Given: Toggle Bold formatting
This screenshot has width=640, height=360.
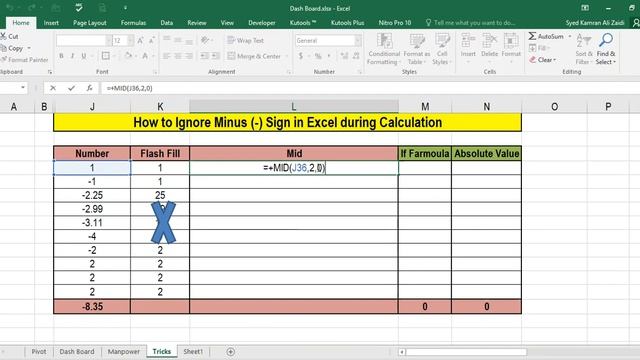Looking at the screenshot, I should point(61,56).
